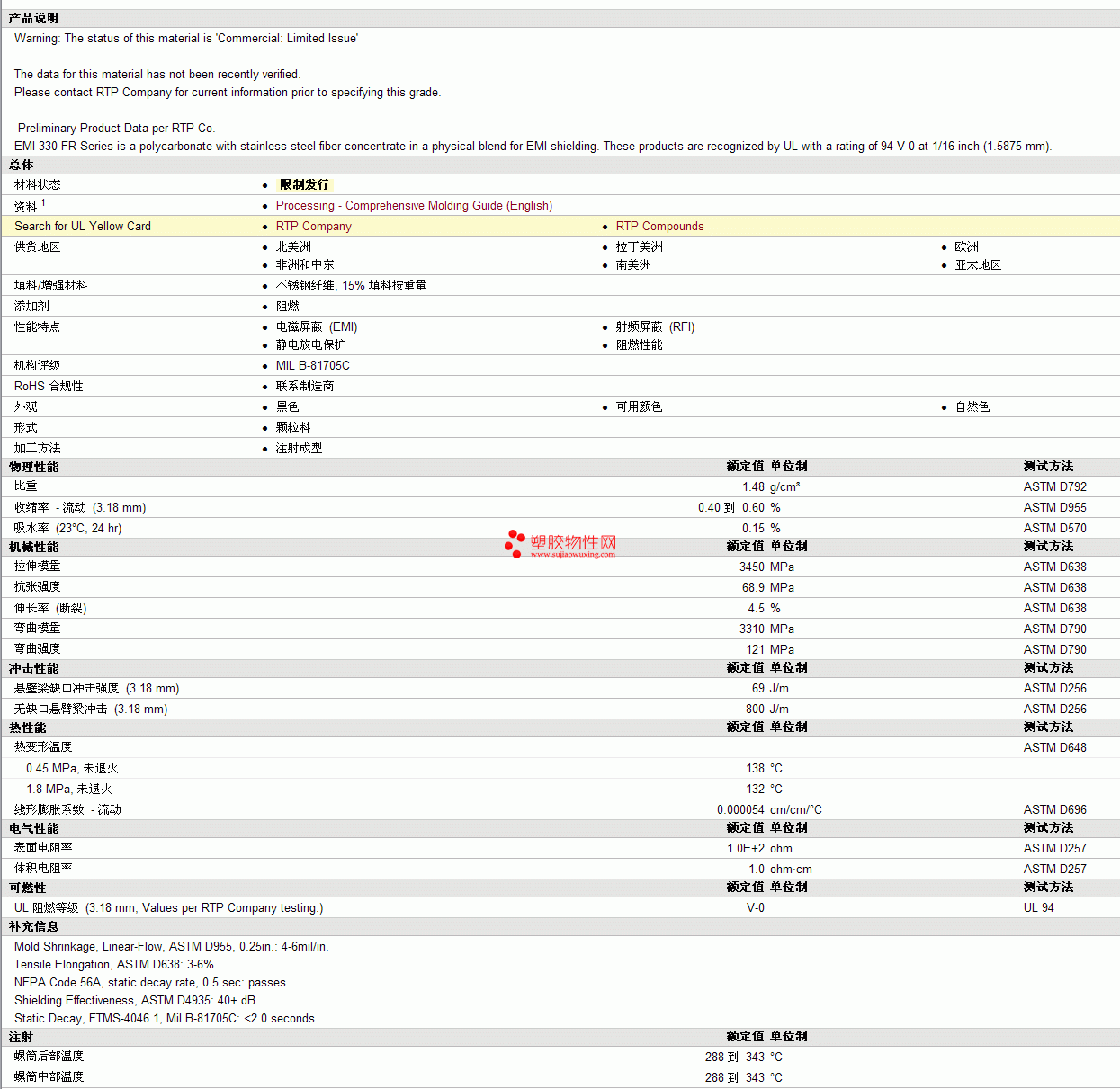This screenshot has width=1120, height=1089.
Task: Click 'ASTM D955' in the 收缩率 row
Action: (1054, 507)
